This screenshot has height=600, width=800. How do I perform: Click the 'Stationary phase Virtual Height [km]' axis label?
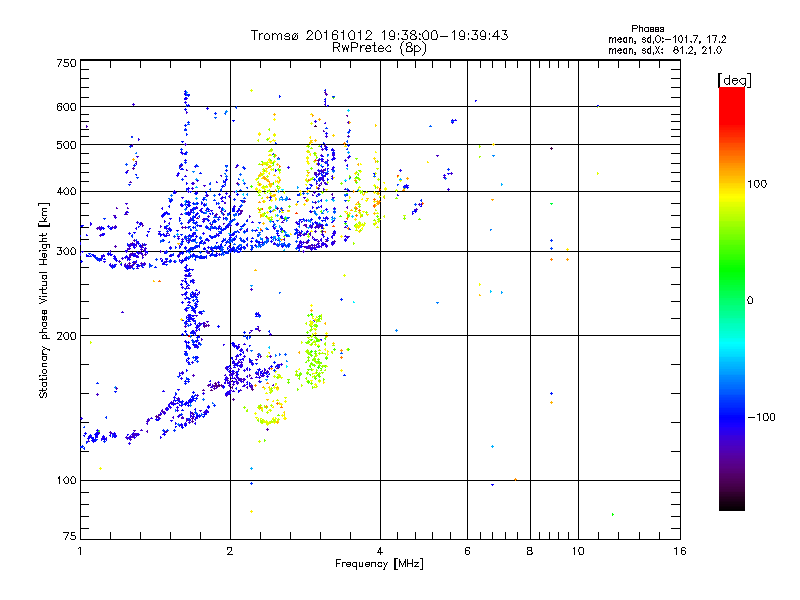tap(44, 301)
